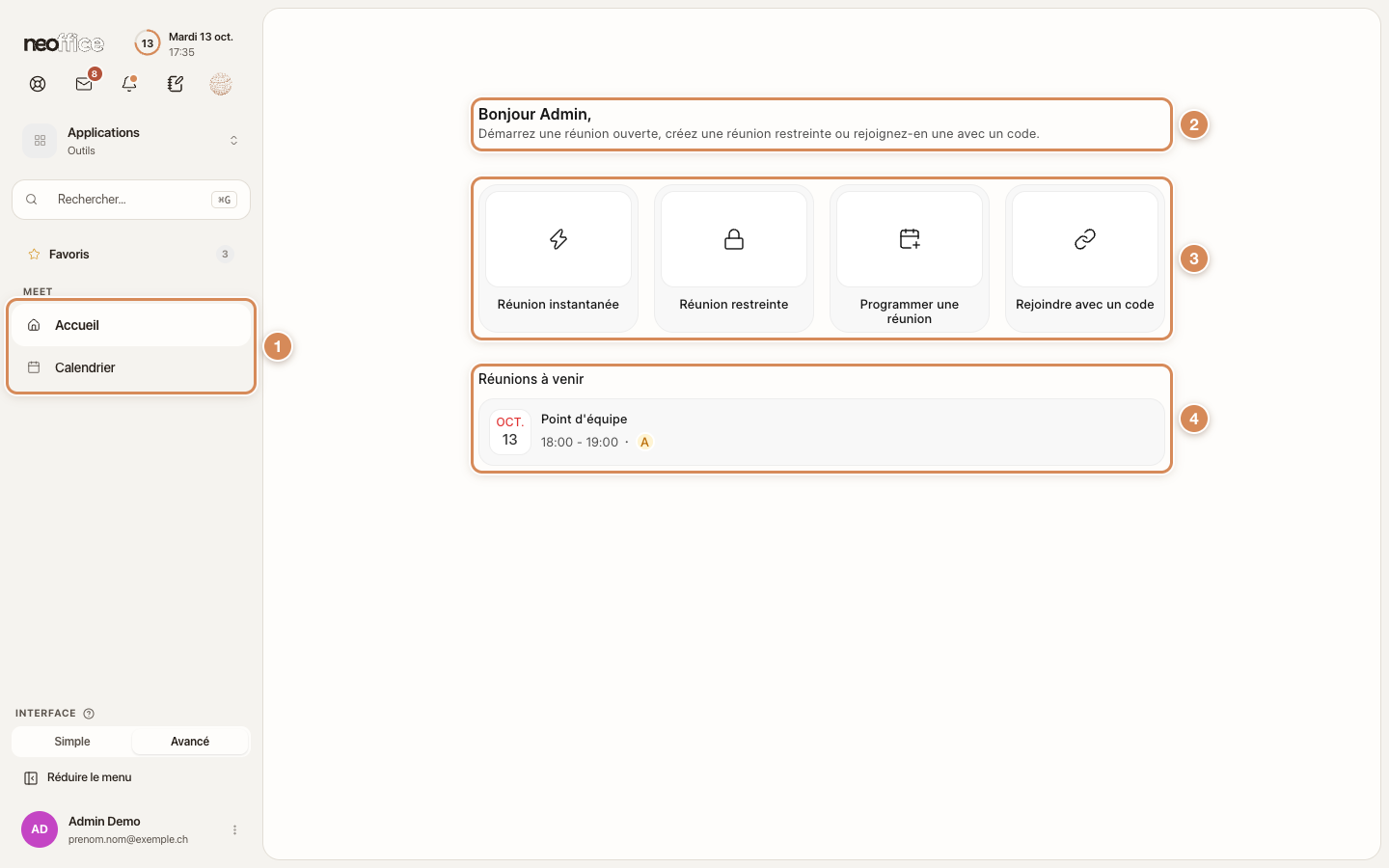
Task: Click the prenom.nom@exemple.ch email text
Action: pyautogui.click(x=128, y=840)
